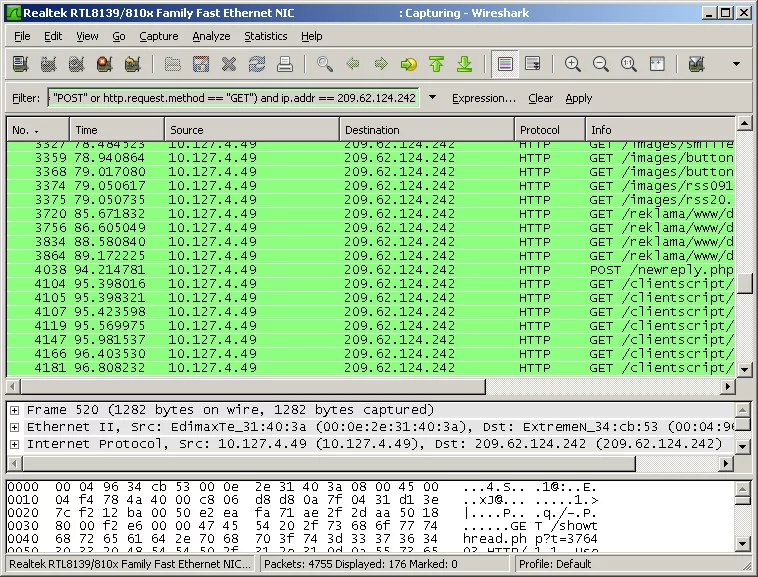This screenshot has width=758, height=577.
Task: Sort by the Protocol column header
Action: click(x=550, y=130)
